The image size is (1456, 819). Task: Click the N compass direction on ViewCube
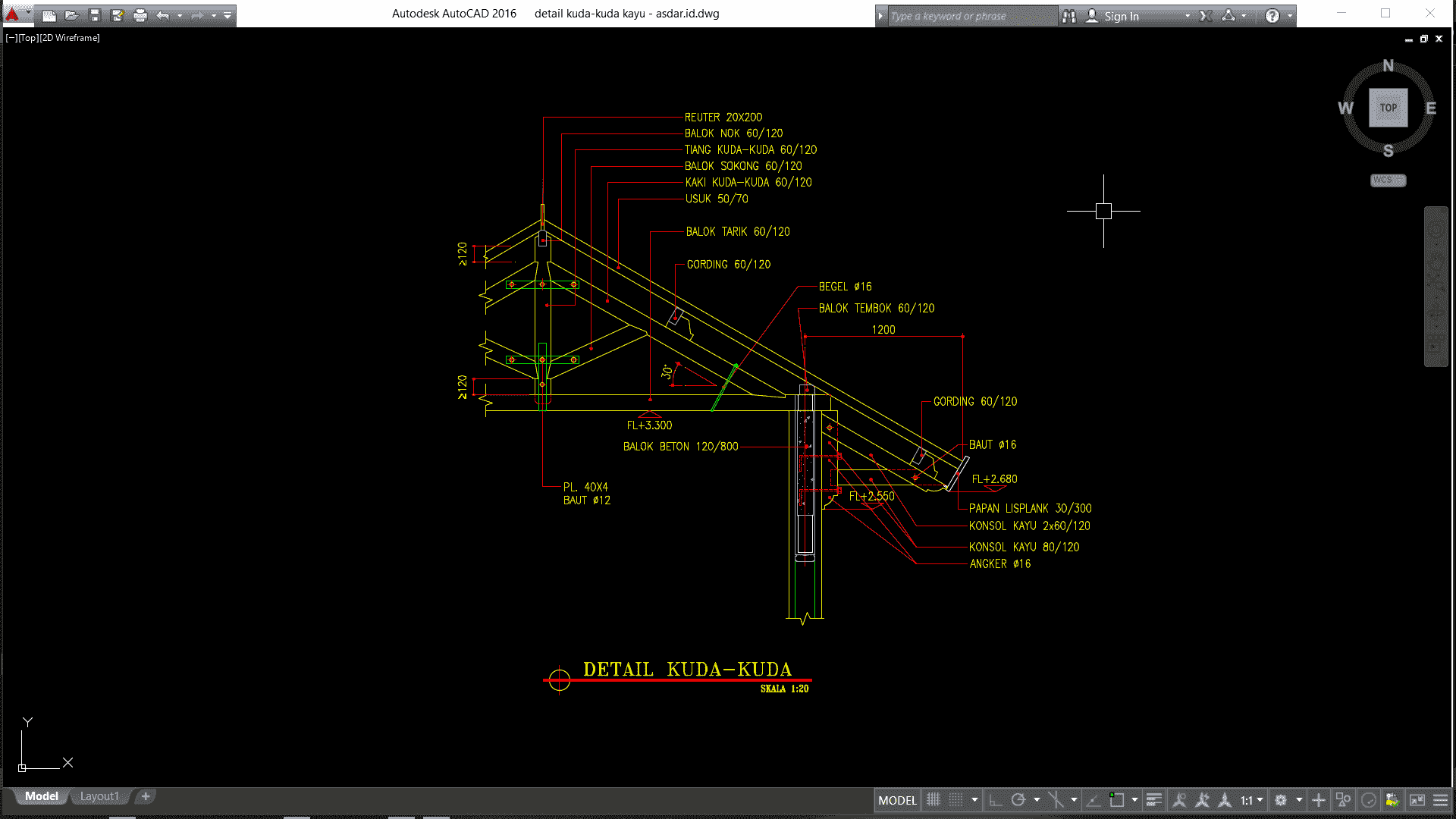tap(1388, 66)
